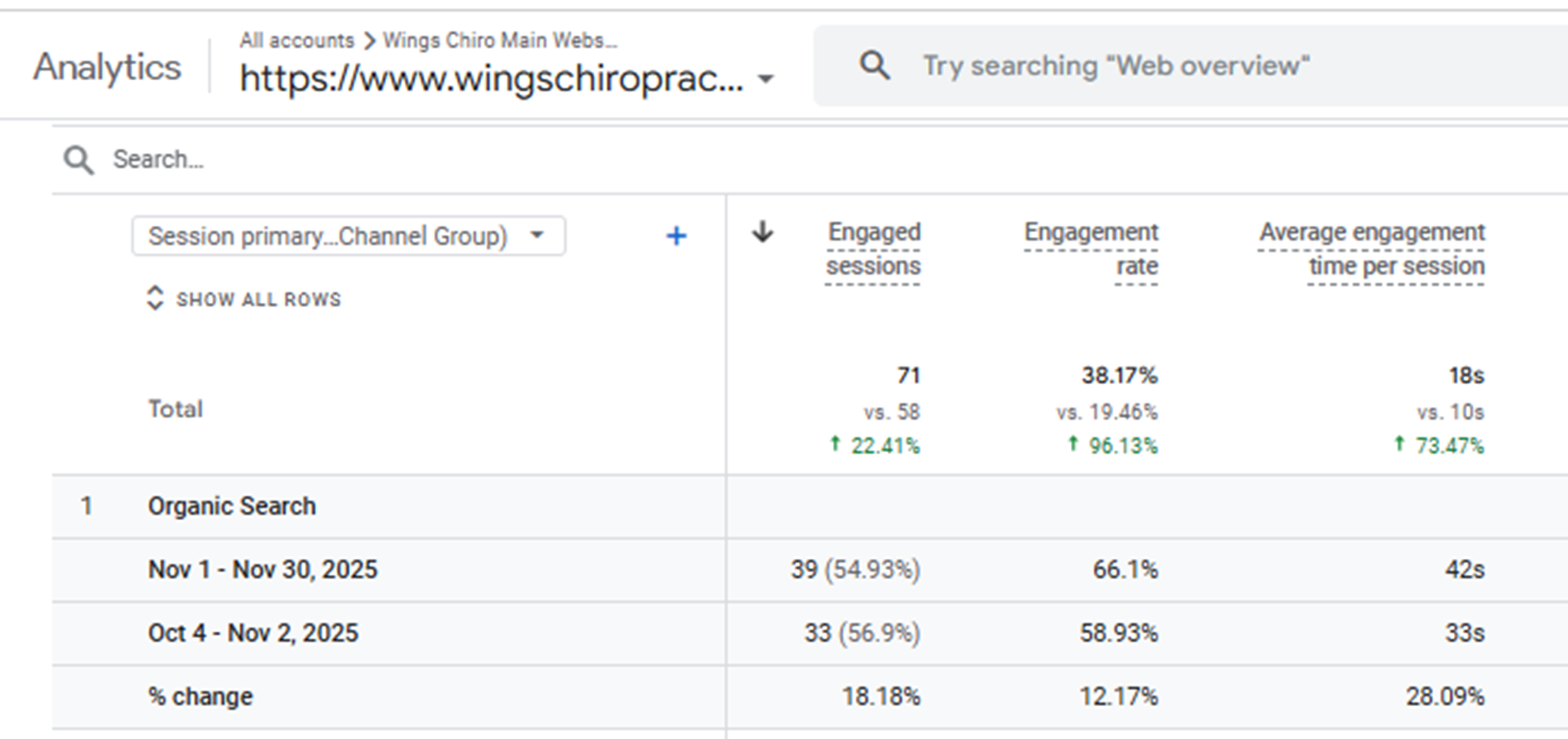Click the expand arrows icon beside Show All Rows
This screenshot has height=739, width=1568.
pyautogui.click(x=156, y=299)
